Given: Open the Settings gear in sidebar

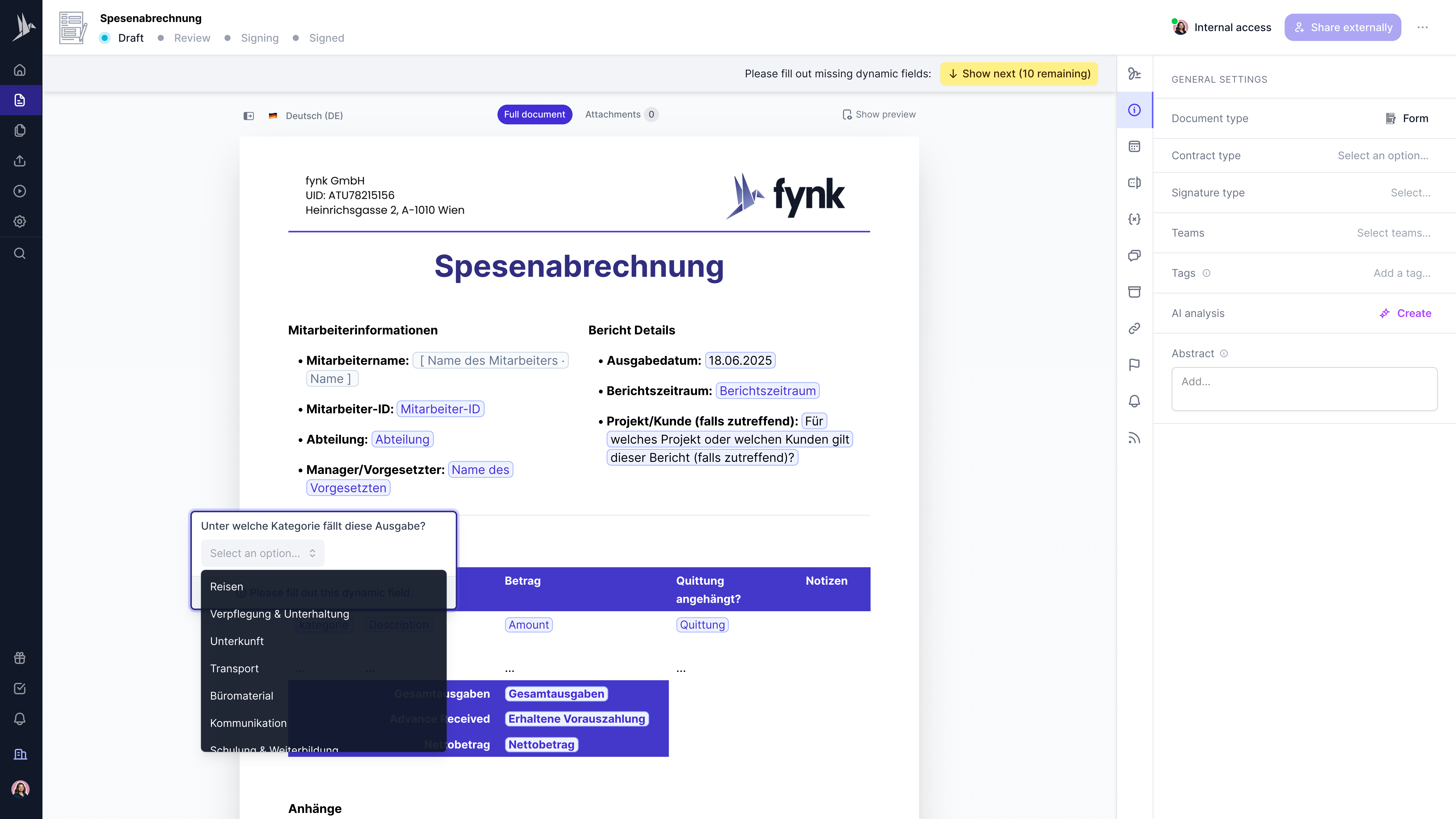Looking at the screenshot, I should tap(20, 222).
